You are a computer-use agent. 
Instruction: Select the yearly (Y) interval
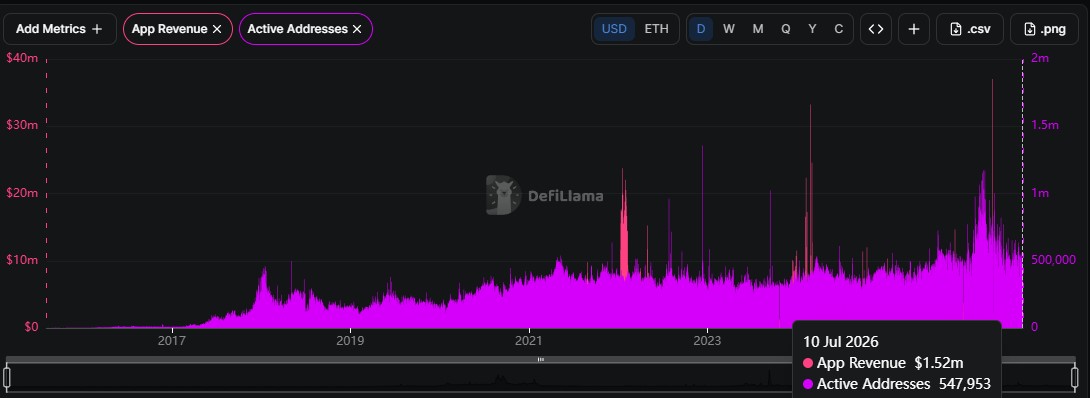tap(813, 29)
